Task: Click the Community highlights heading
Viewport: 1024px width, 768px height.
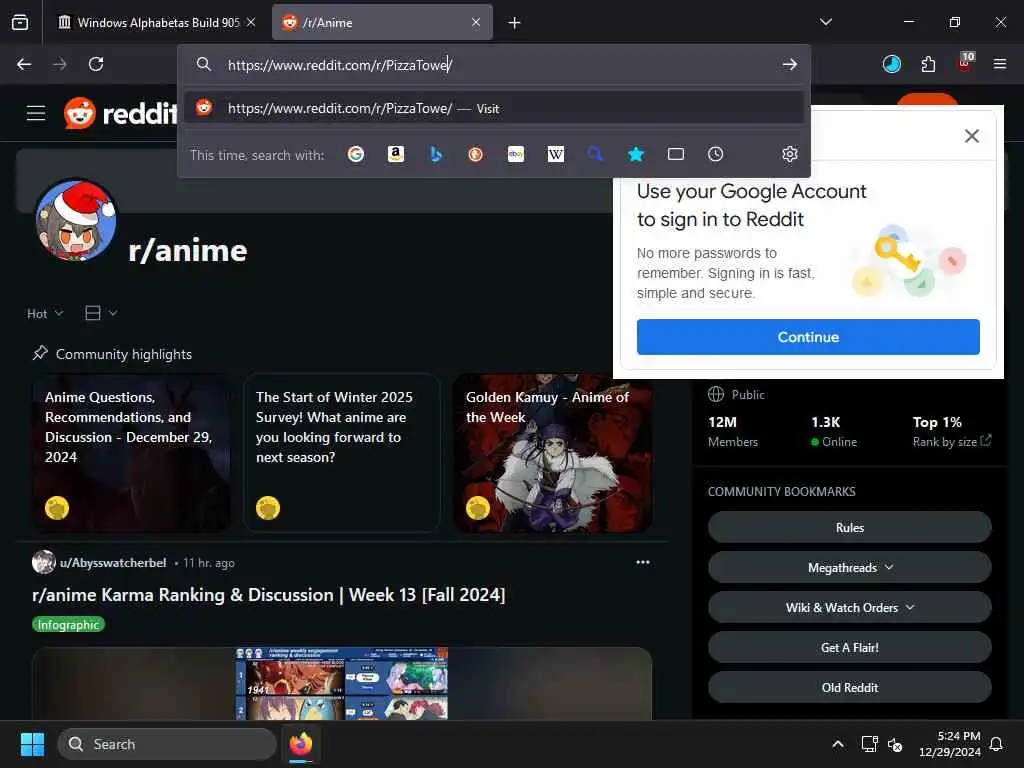Action: (x=124, y=354)
